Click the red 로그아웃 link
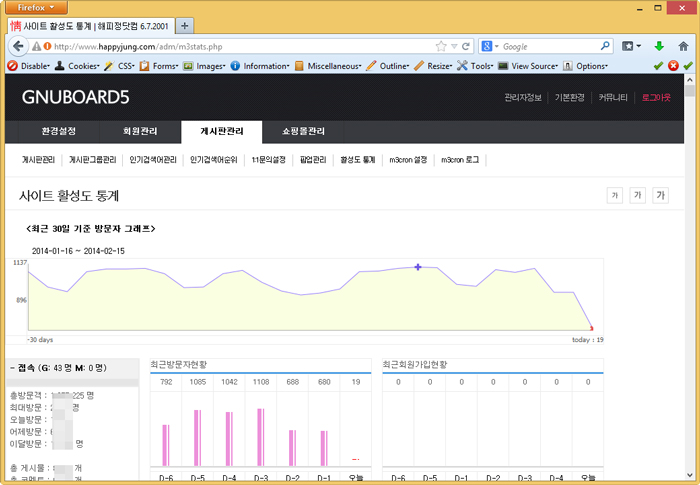700x485 pixels. click(656, 97)
